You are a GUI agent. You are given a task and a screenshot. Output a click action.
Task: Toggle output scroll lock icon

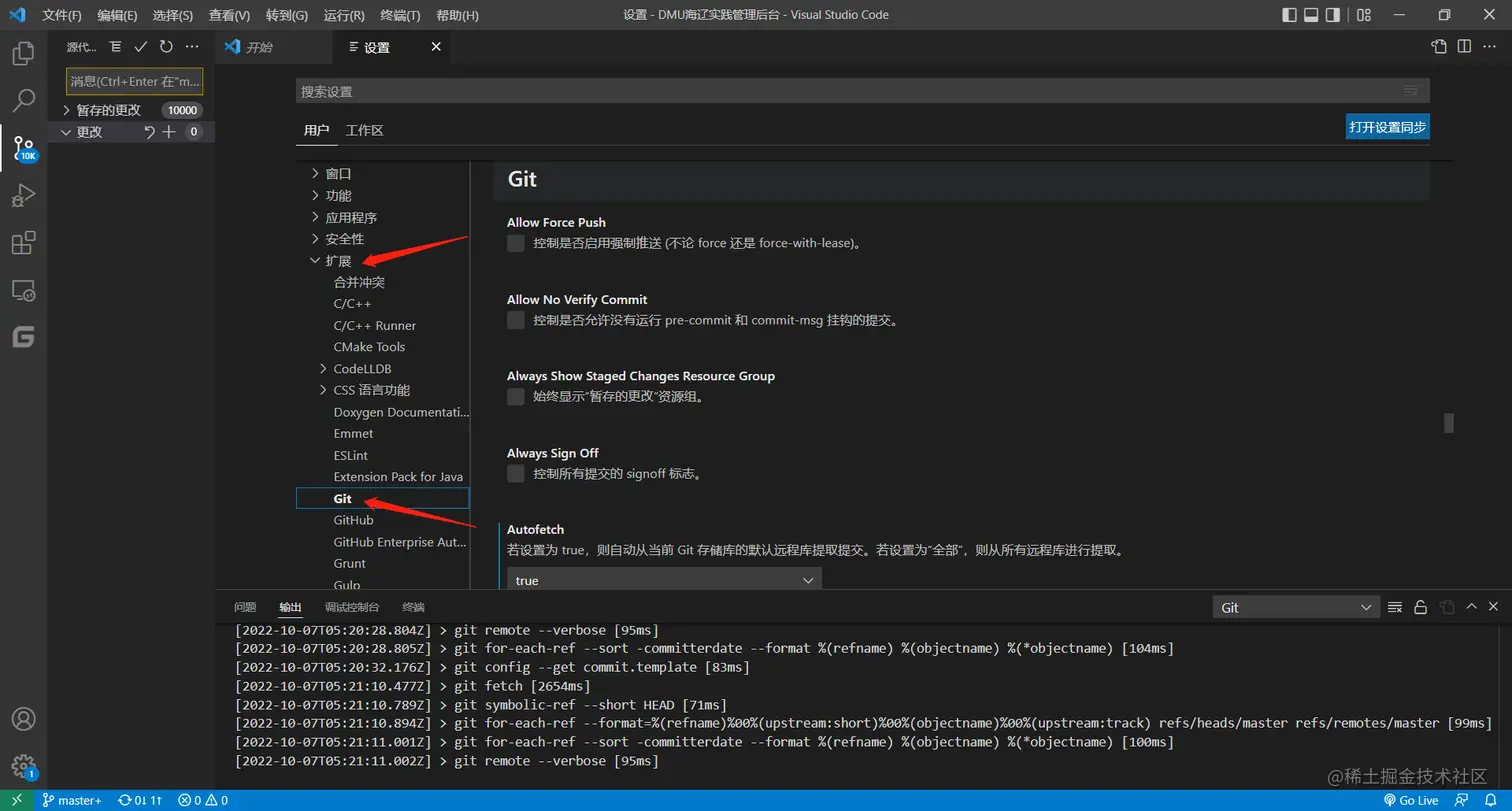click(x=1420, y=607)
